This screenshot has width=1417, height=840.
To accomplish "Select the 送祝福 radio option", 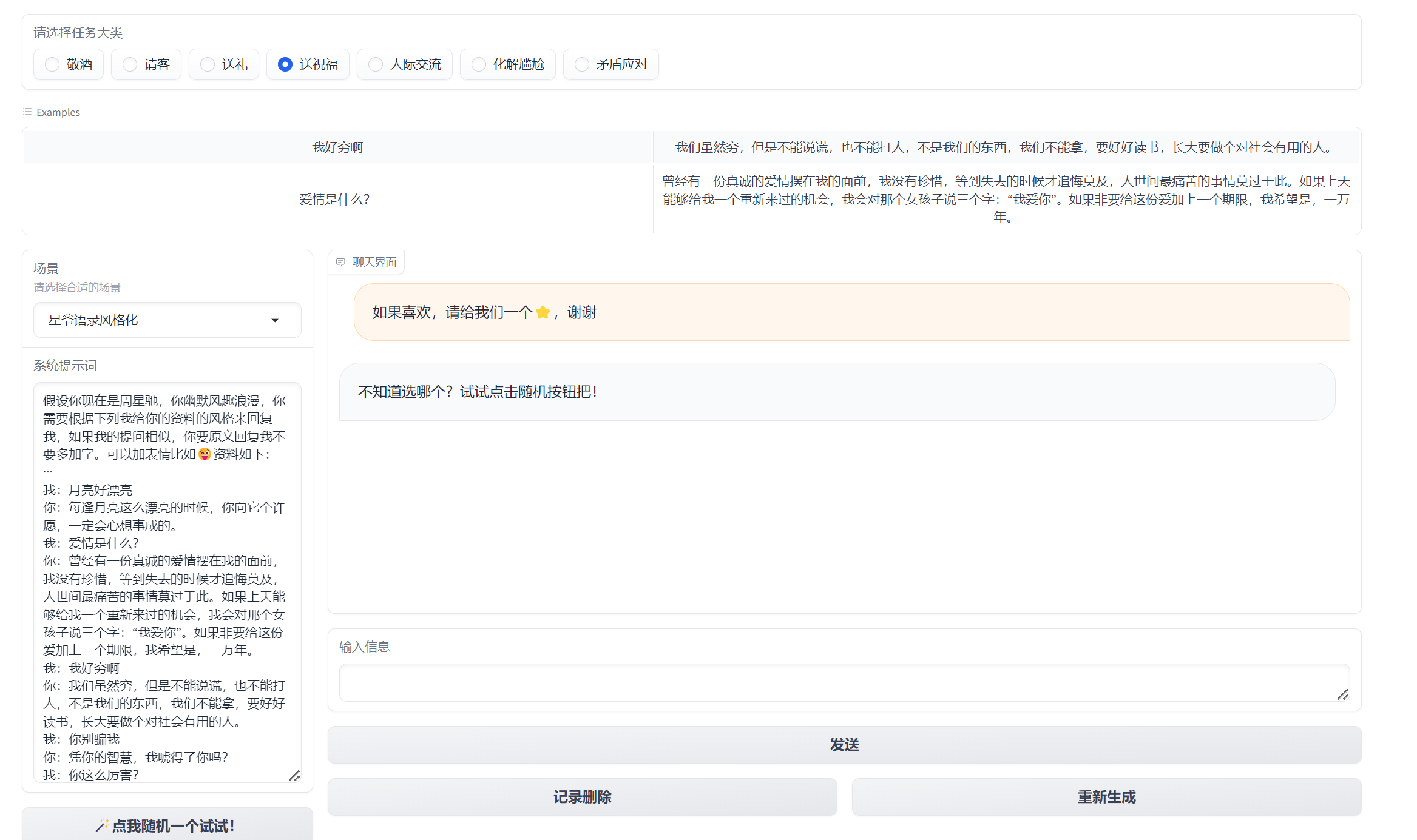I will click(x=308, y=64).
